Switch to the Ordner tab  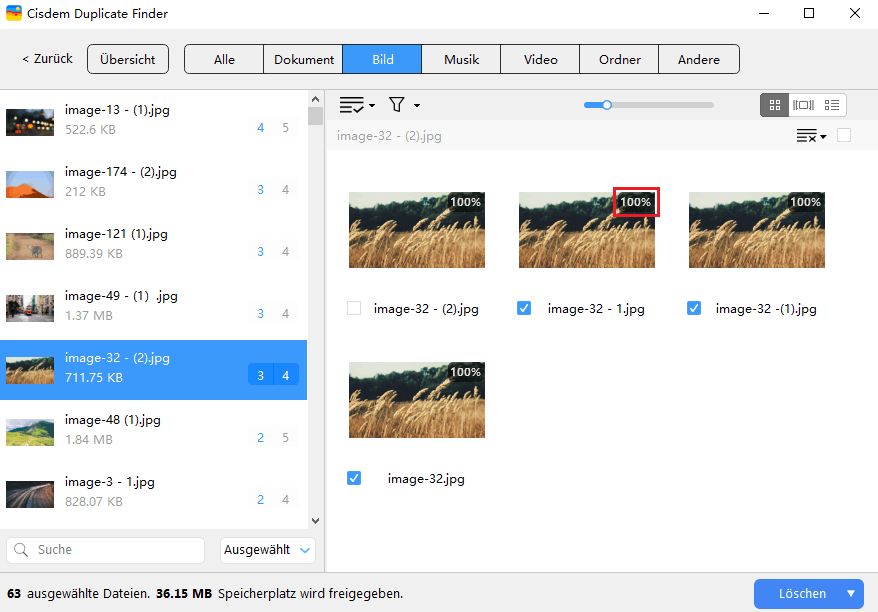click(x=619, y=59)
